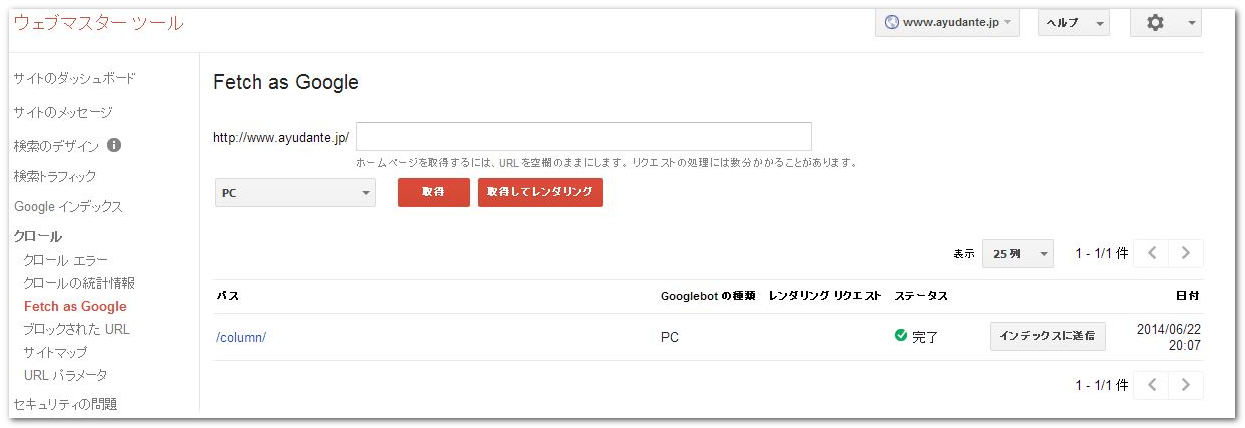Open ブロックされた URL in sidebar
Image resolution: width=1245 pixels, height=428 pixels.
coord(76,329)
